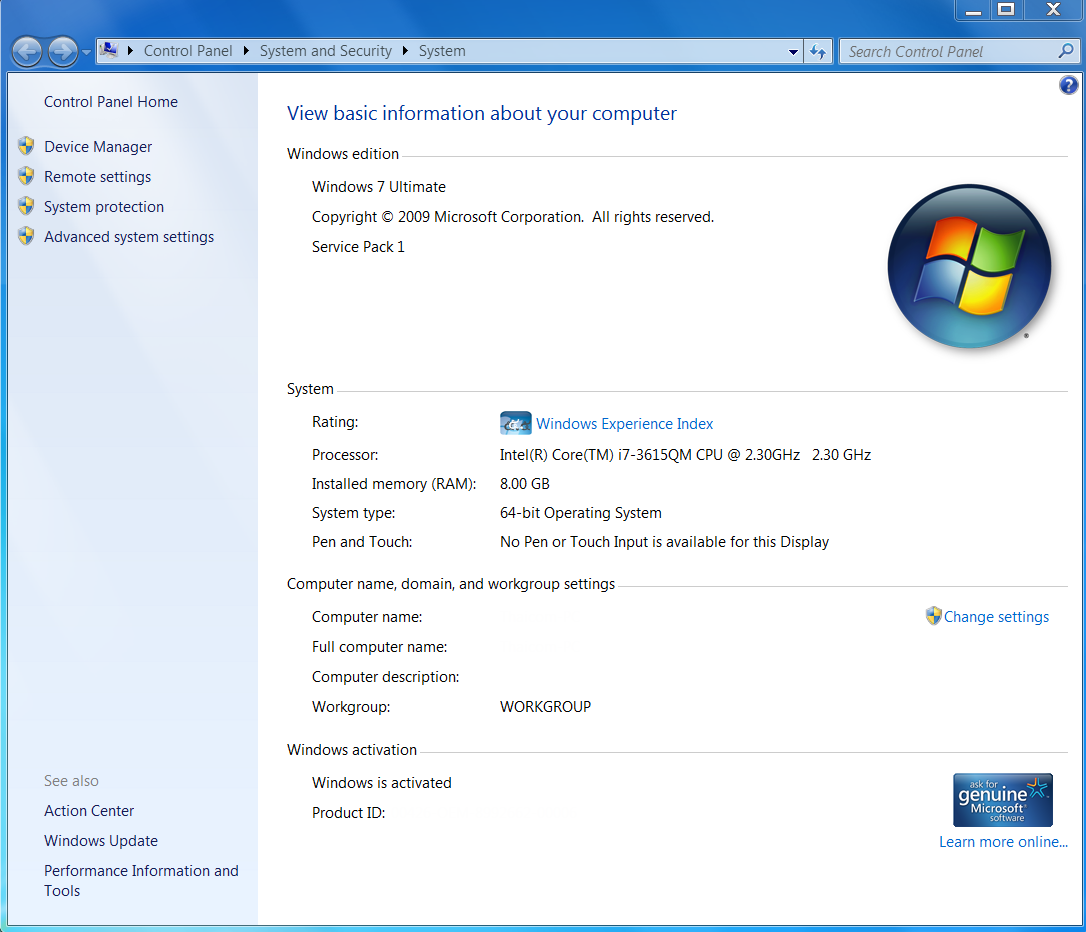The width and height of the screenshot is (1086, 932).
Task: Select System and Security breadcrumb
Action: point(326,51)
